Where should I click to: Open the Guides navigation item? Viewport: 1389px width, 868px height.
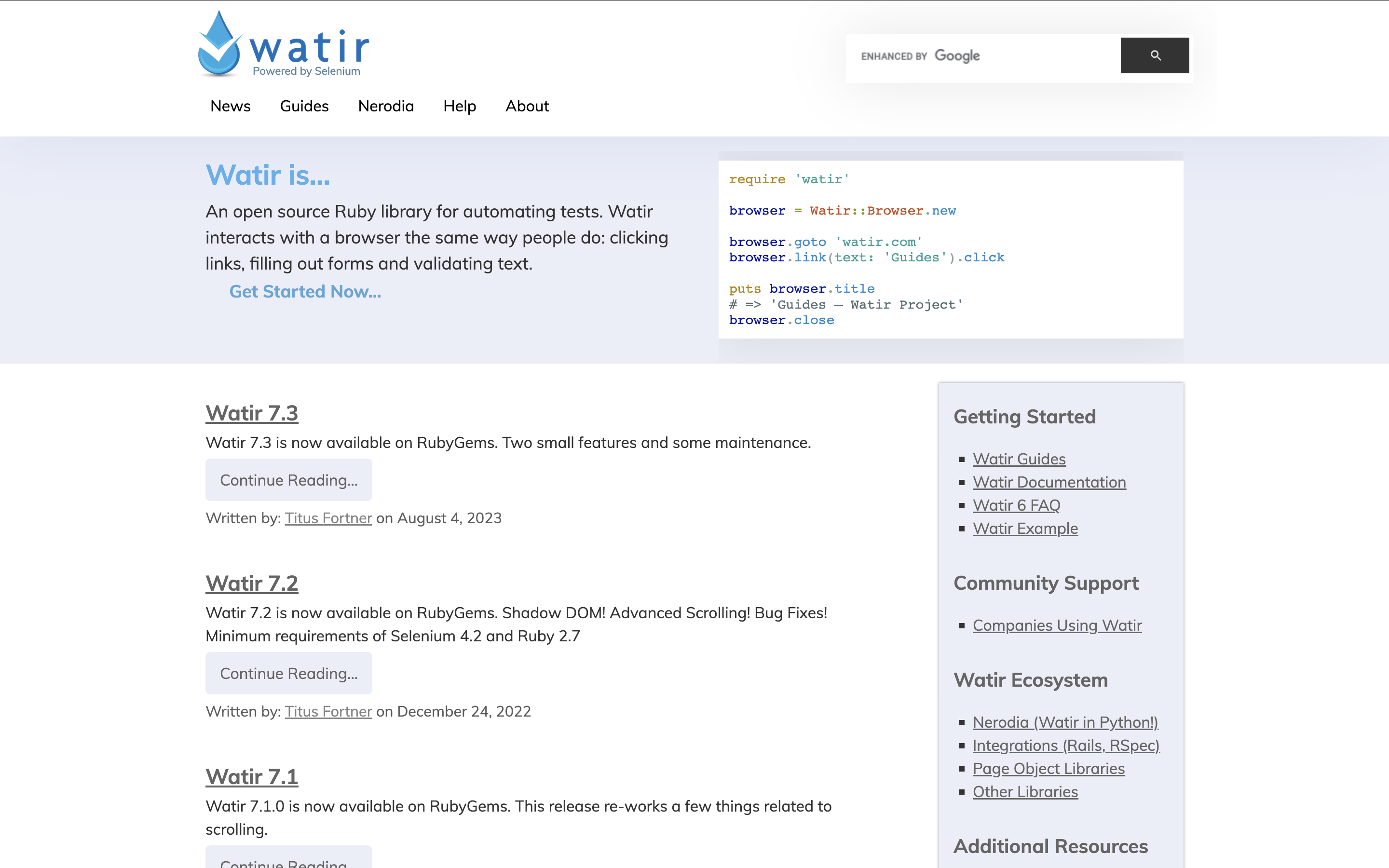pos(304,106)
